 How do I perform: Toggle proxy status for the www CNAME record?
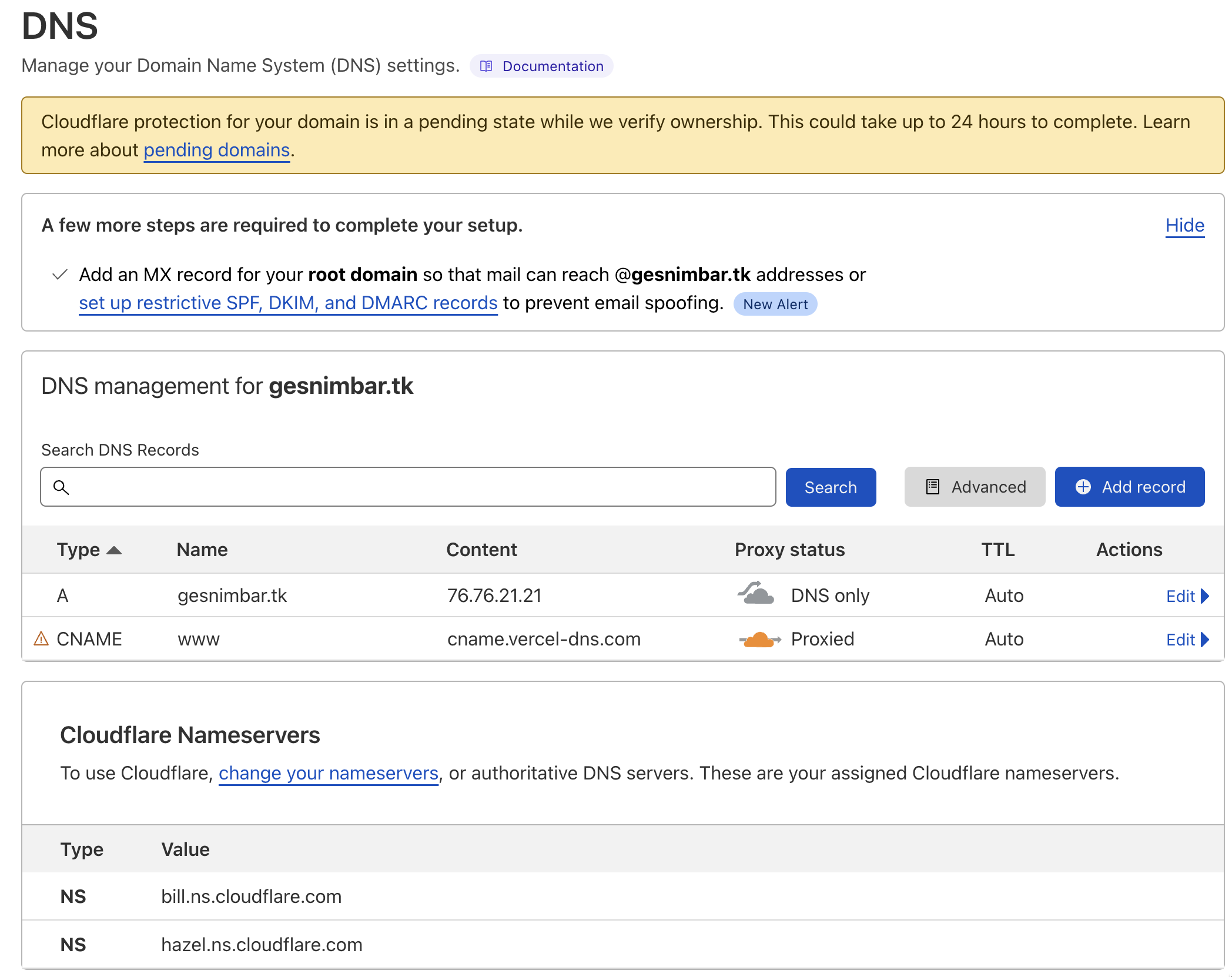[x=758, y=639]
